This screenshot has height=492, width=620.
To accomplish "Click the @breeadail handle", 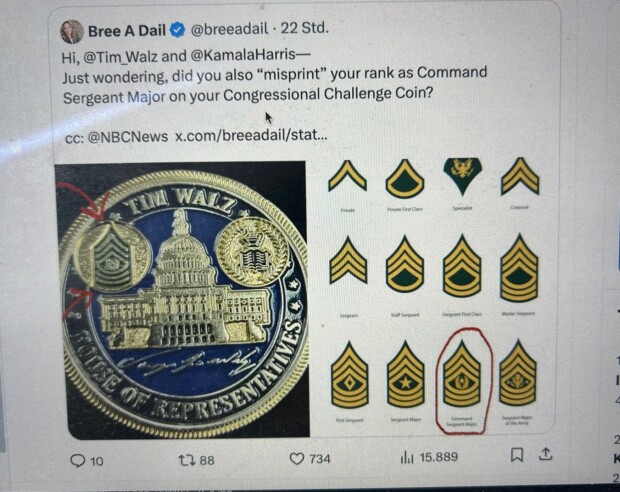I will (229, 29).
